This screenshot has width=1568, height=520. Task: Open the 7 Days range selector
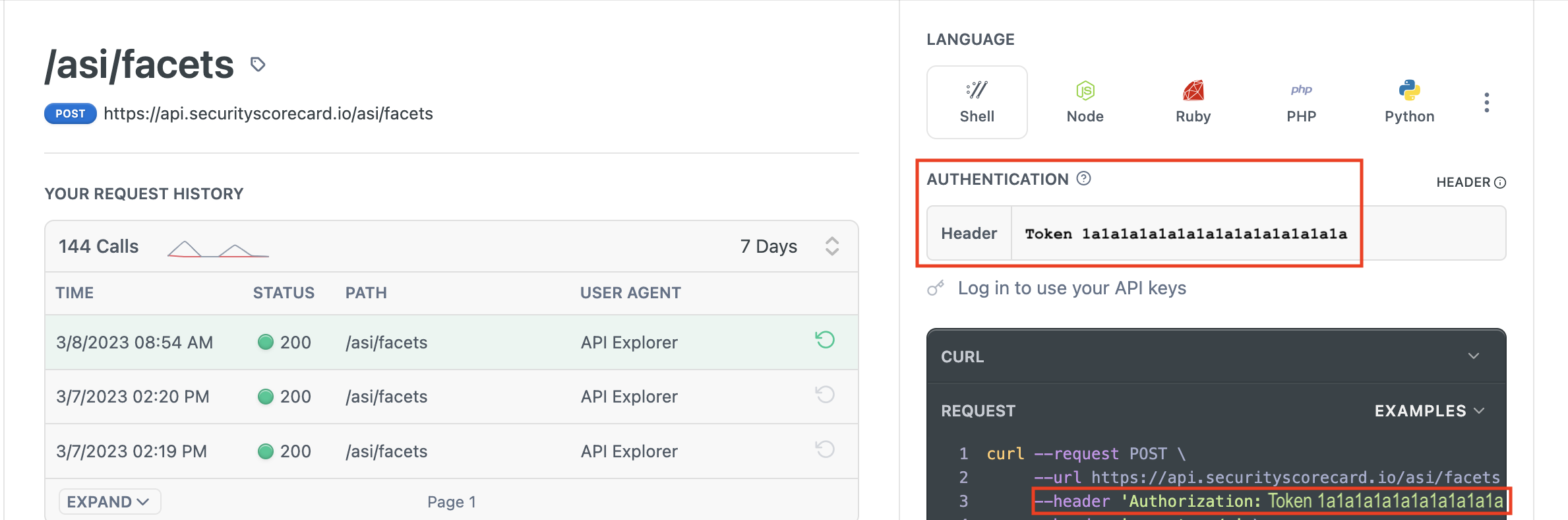pos(790,246)
